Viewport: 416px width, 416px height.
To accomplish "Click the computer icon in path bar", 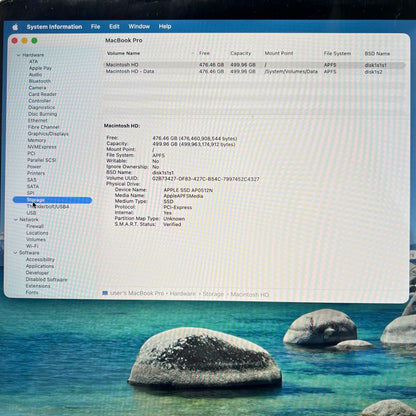I will (105, 293).
